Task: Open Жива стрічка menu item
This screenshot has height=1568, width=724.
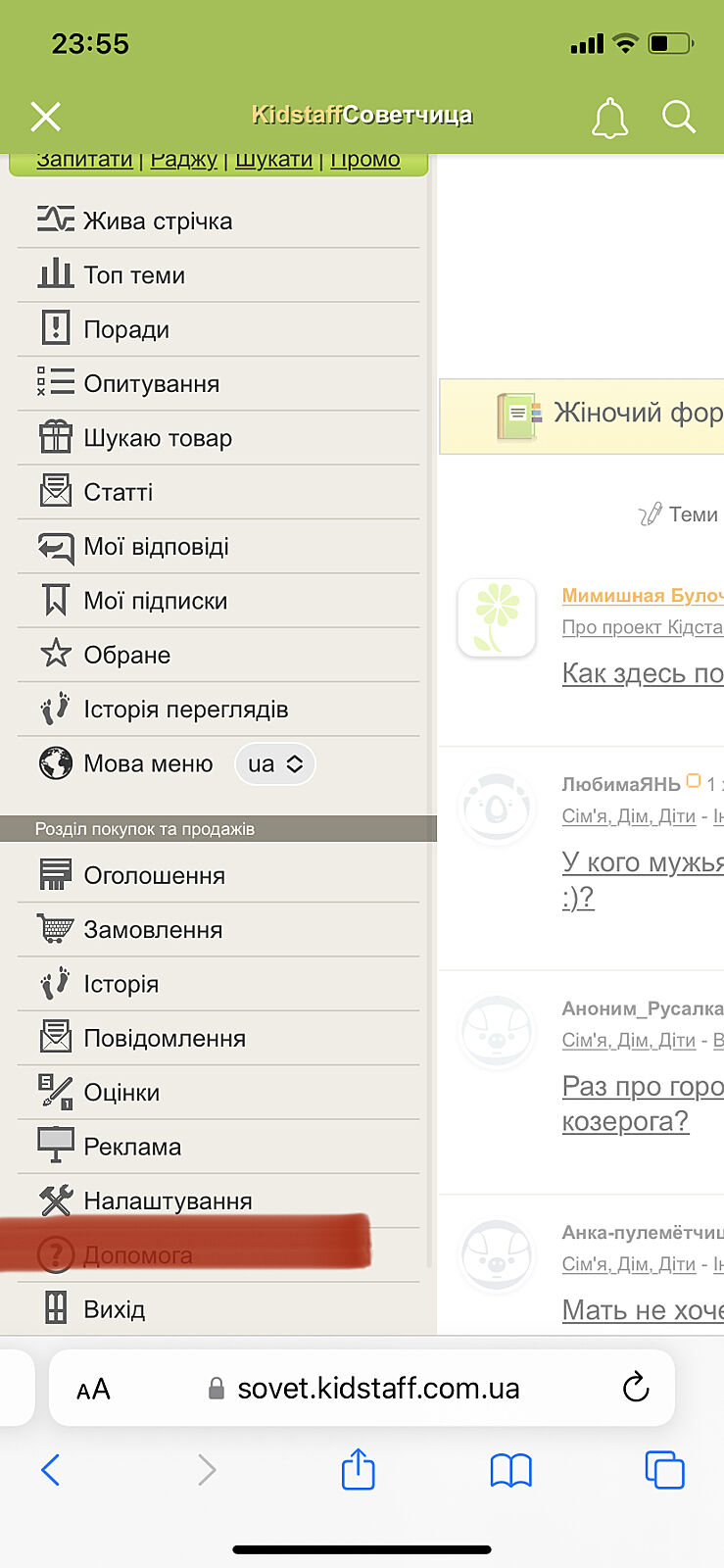Action: 157,220
